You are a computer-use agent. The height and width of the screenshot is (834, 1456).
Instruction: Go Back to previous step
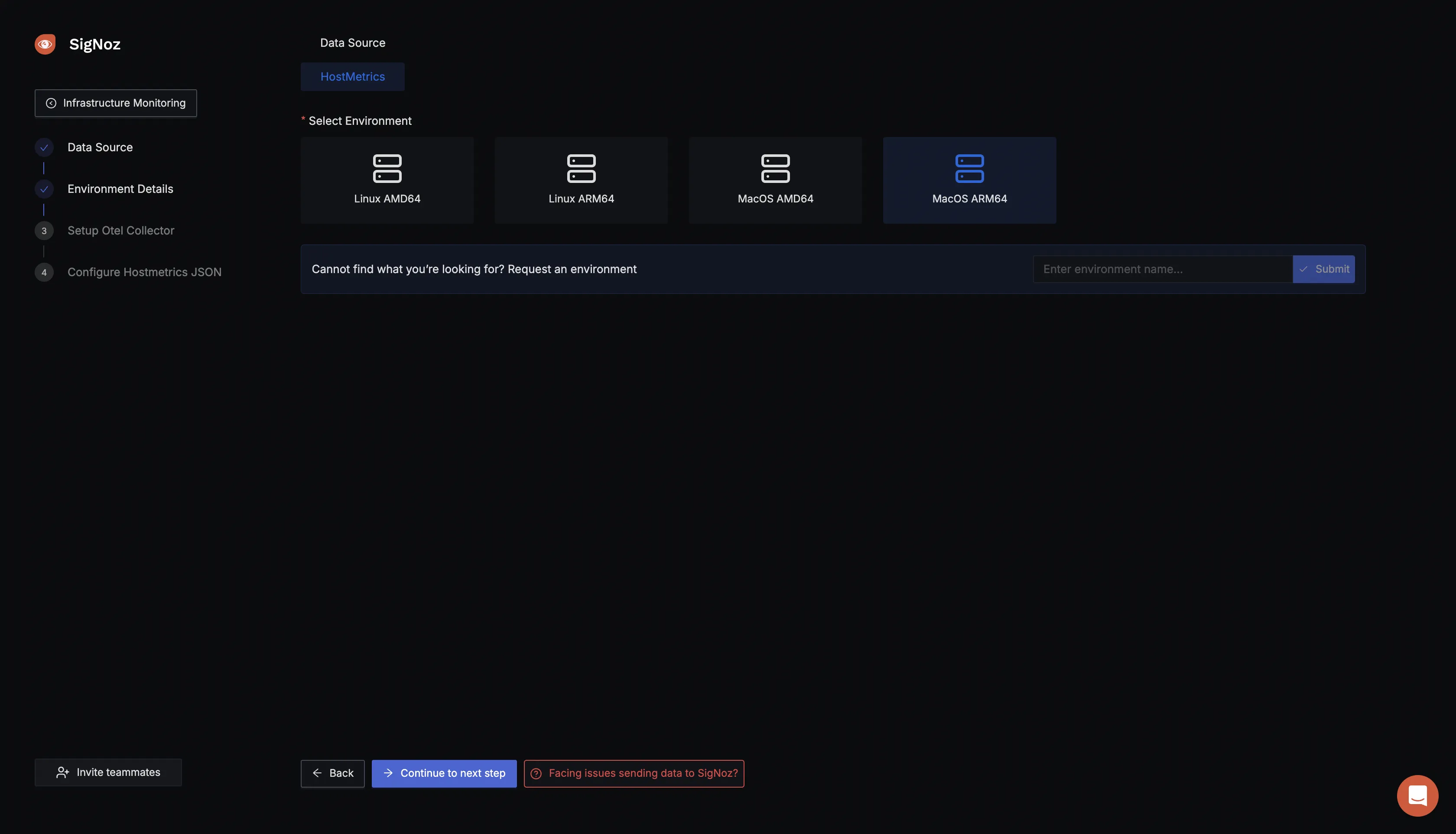pos(333,774)
